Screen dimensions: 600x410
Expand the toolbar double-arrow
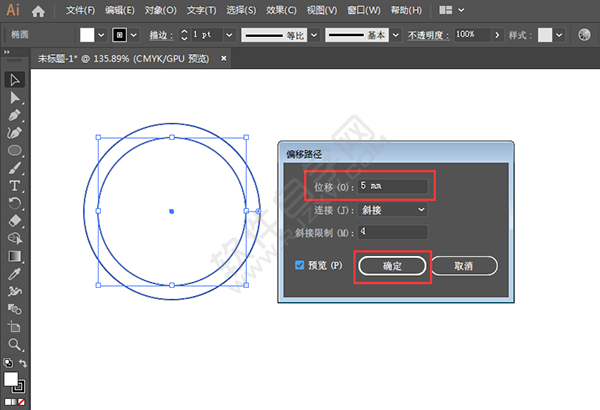pyautogui.click(x=6, y=52)
